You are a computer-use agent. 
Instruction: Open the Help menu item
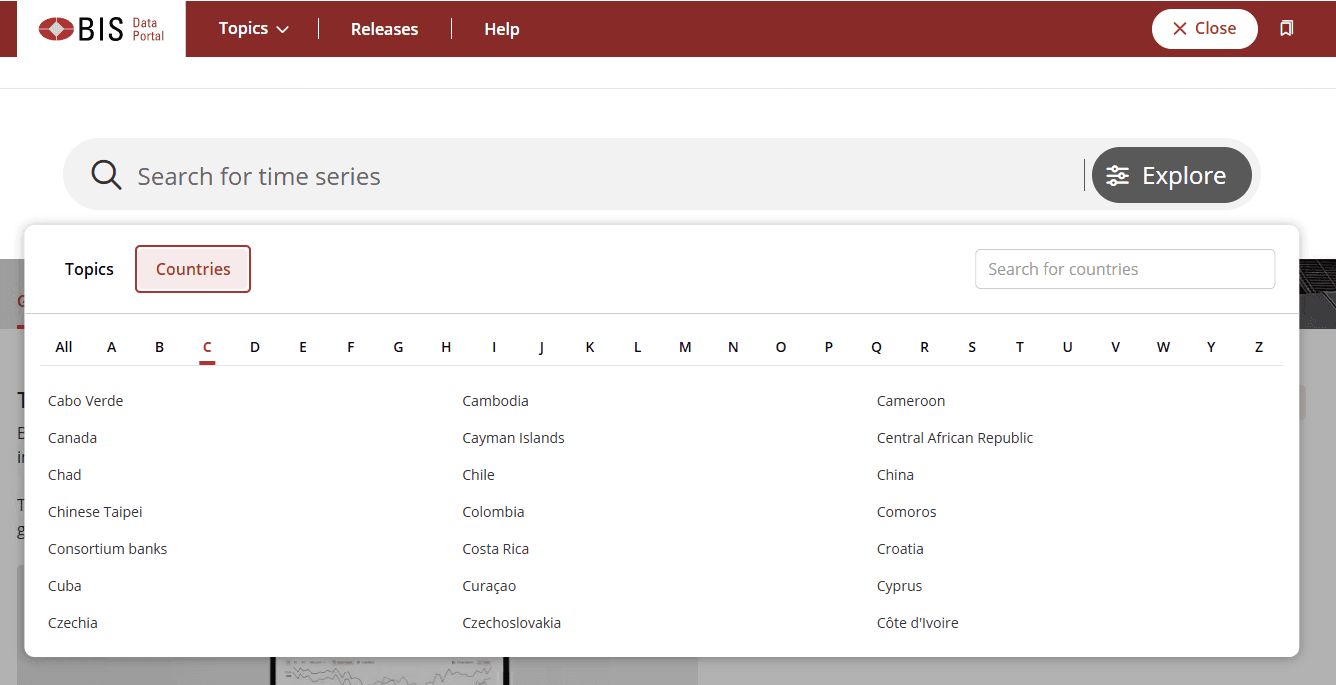[x=502, y=29]
